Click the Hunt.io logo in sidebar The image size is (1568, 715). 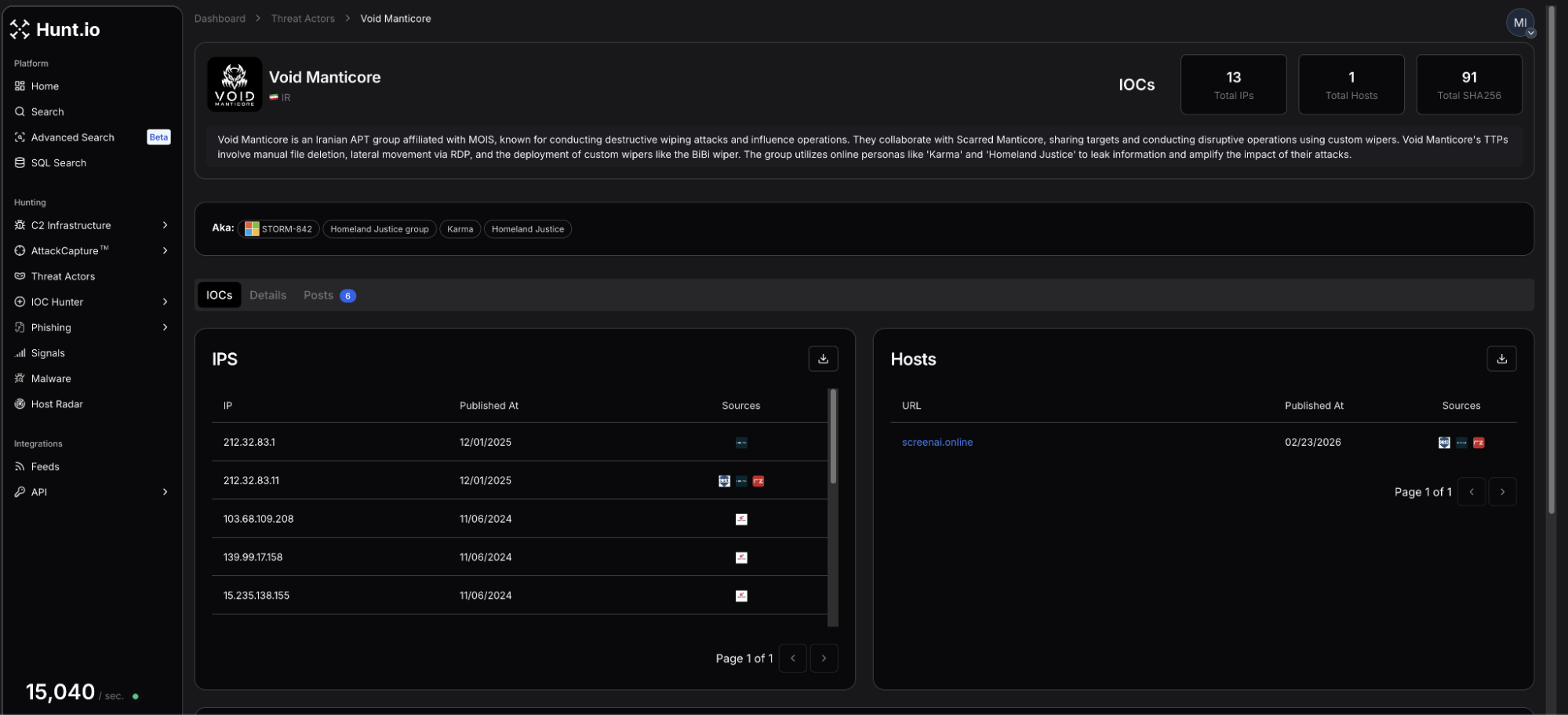click(x=55, y=30)
